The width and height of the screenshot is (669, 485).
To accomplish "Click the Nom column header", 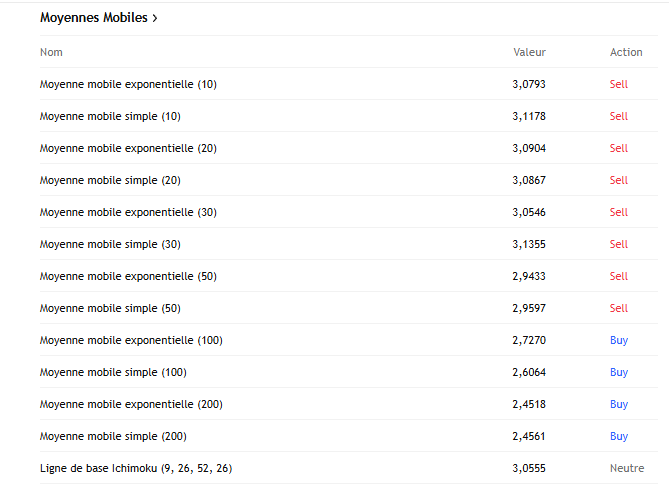I will (51, 52).
